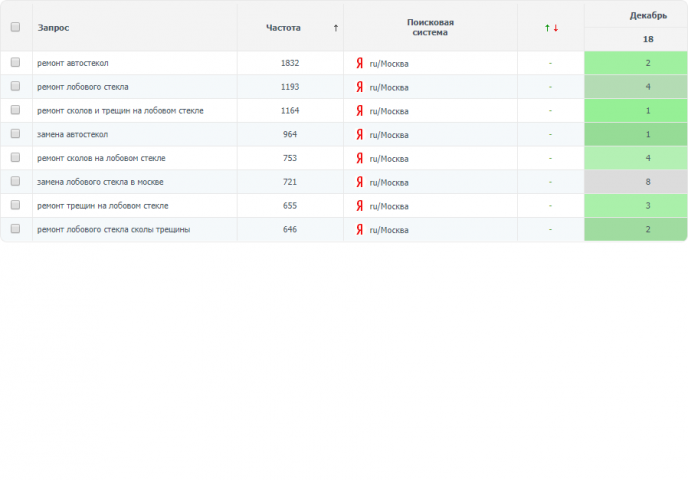This screenshot has width=688, height=480.
Task: Click Yandex icon in замена автостекол row
Action: [x=360, y=134]
